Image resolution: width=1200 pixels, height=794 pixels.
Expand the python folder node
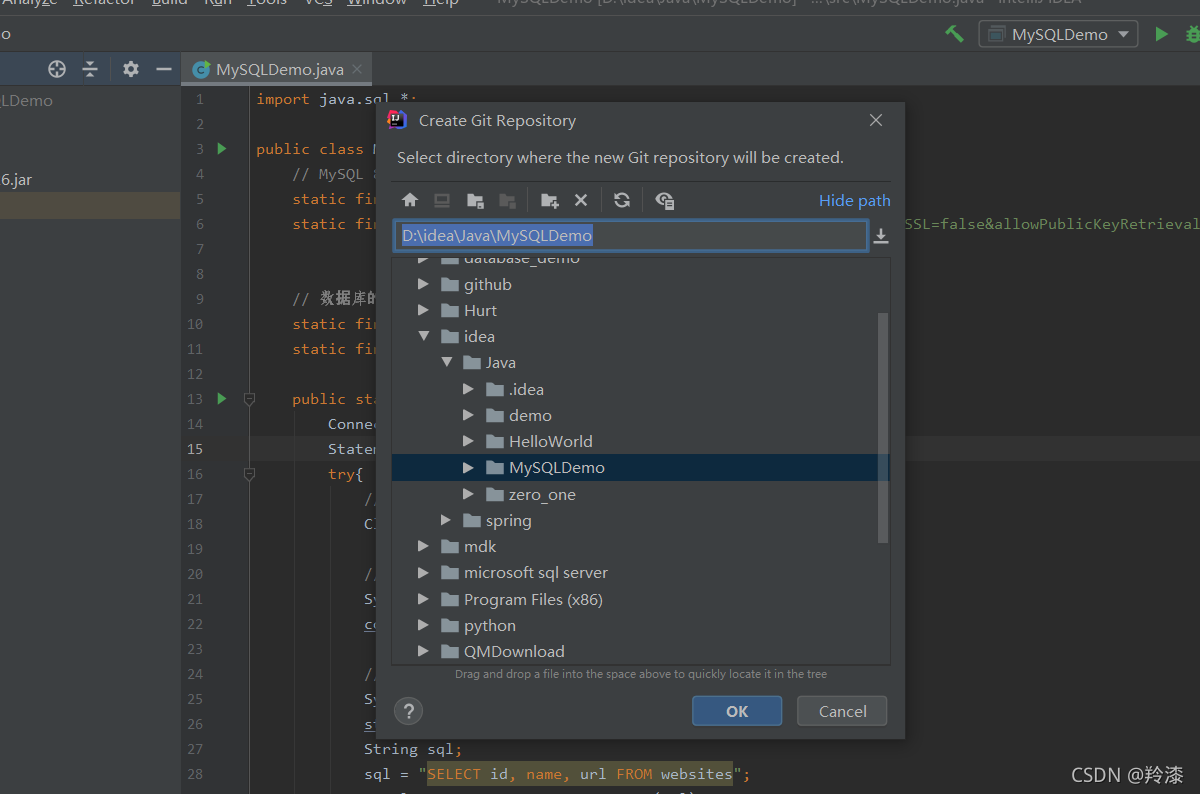click(424, 625)
